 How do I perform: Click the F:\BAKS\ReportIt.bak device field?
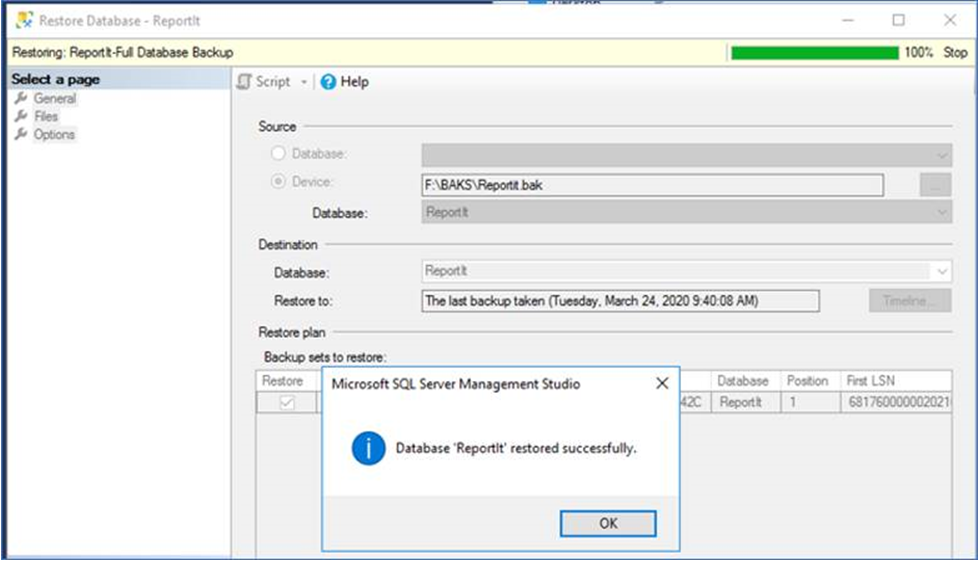point(652,185)
